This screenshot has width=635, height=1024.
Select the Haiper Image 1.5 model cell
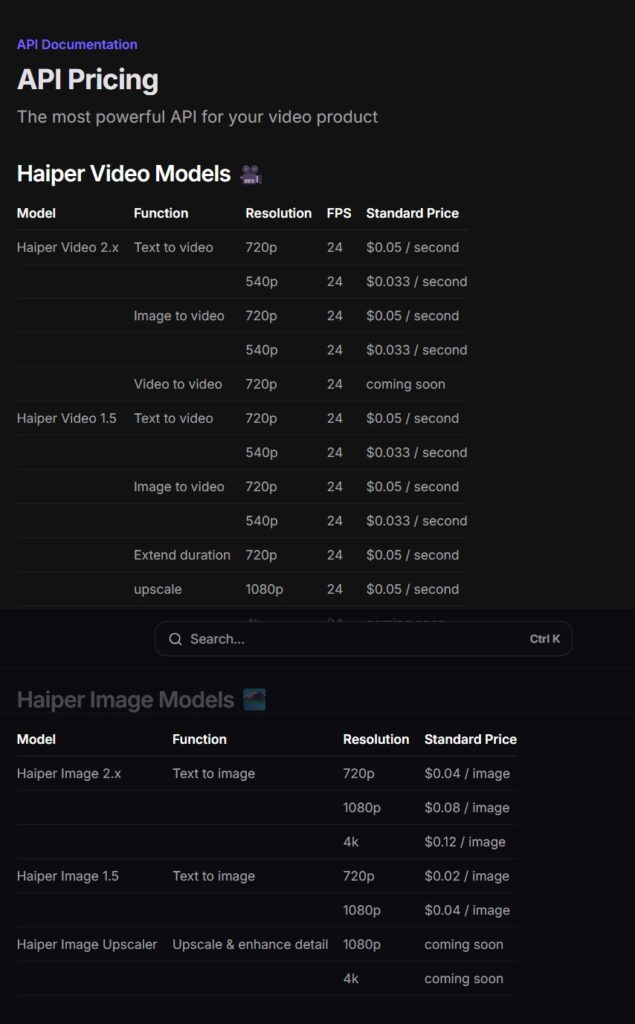pos(68,876)
